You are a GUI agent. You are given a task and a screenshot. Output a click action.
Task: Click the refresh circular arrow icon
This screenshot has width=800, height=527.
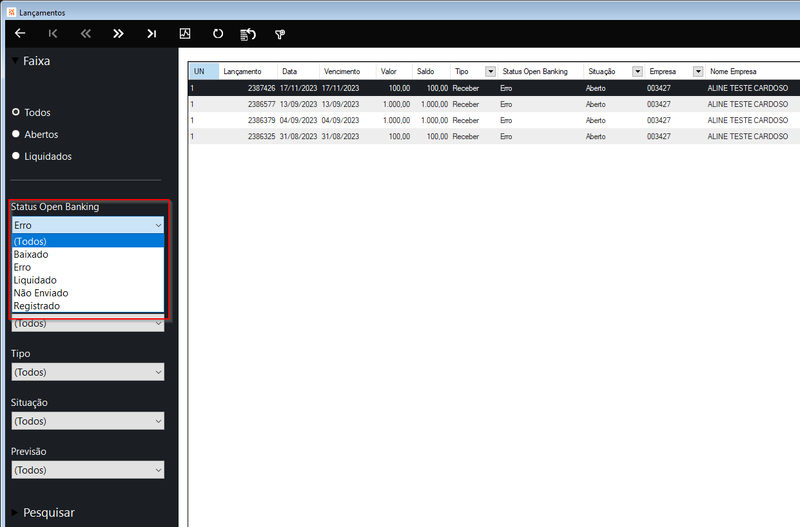[x=218, y=34]
